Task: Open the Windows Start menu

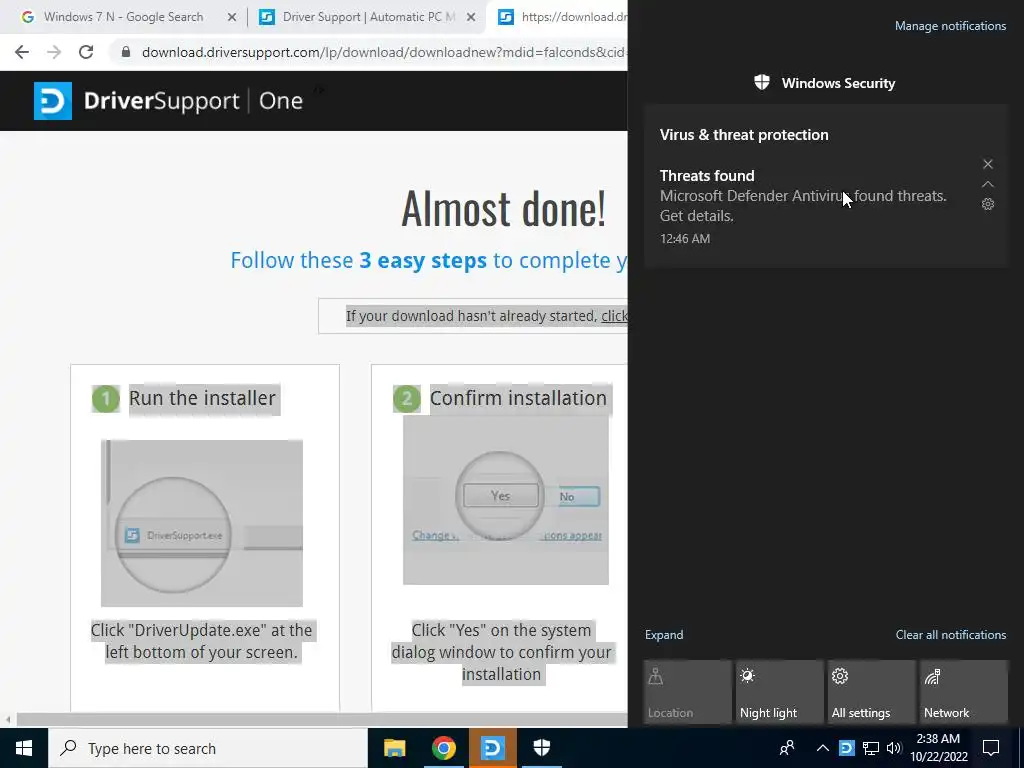Action: tap(24, 748)
